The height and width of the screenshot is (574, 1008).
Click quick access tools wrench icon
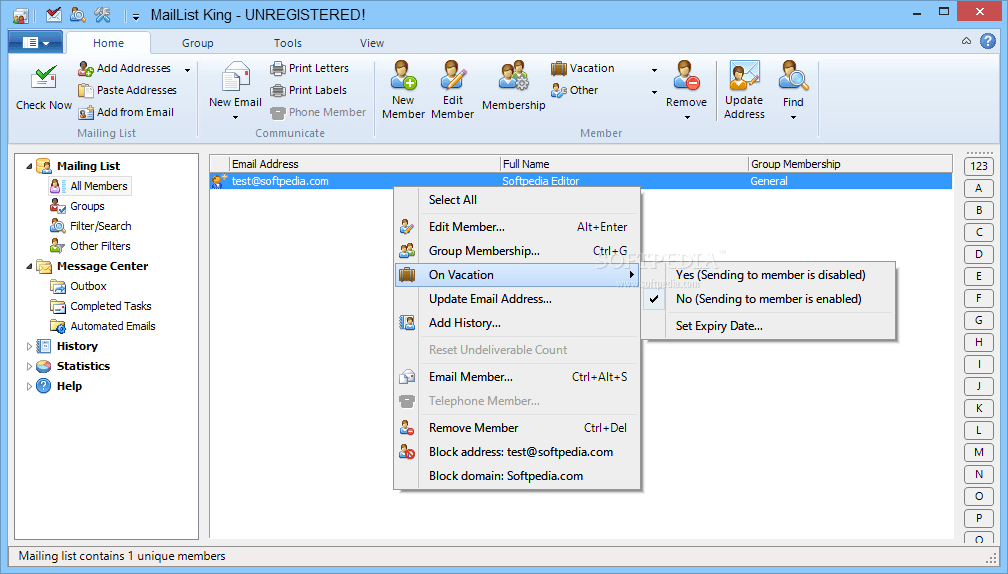click(x=102, y=14)
